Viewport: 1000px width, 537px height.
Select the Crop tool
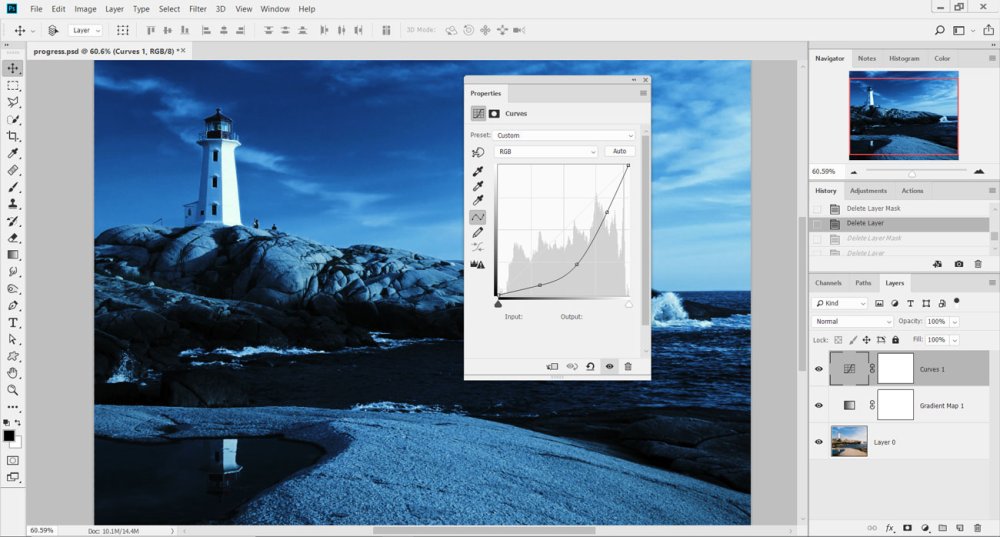point(13,136)
